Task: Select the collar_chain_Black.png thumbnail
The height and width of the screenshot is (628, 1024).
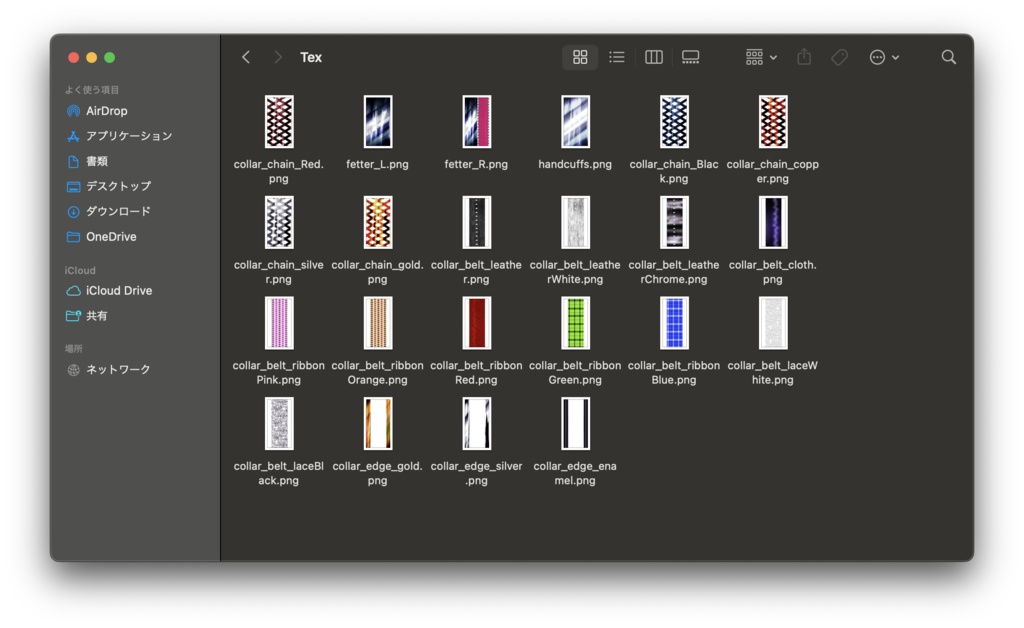Action: pyautogui.click(x=674, y=122)
